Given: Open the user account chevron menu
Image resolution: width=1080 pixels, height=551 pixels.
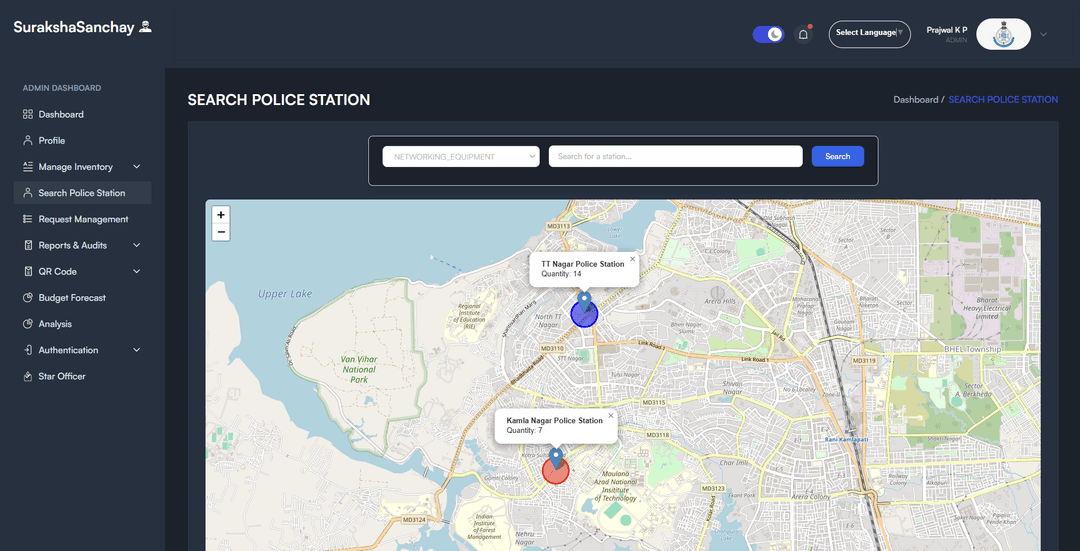Looking at the screenshot, I should point(1043,34).
